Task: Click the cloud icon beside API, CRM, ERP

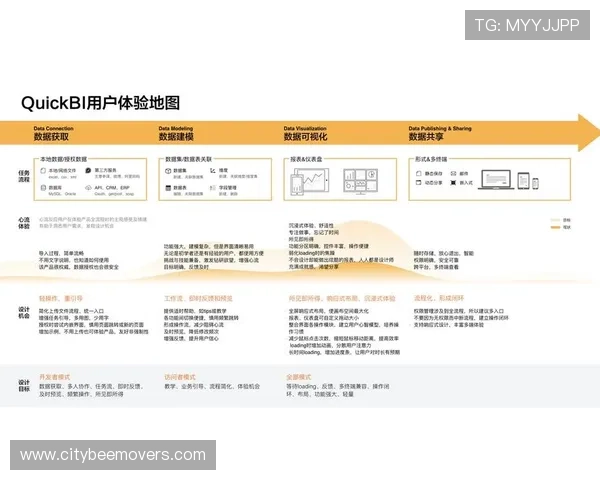Action: point(88,188)
